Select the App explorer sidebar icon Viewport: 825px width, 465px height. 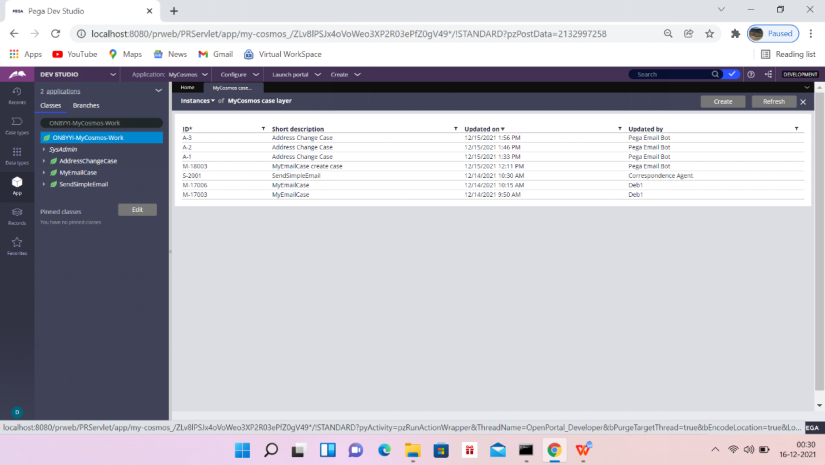click(17, 186)
